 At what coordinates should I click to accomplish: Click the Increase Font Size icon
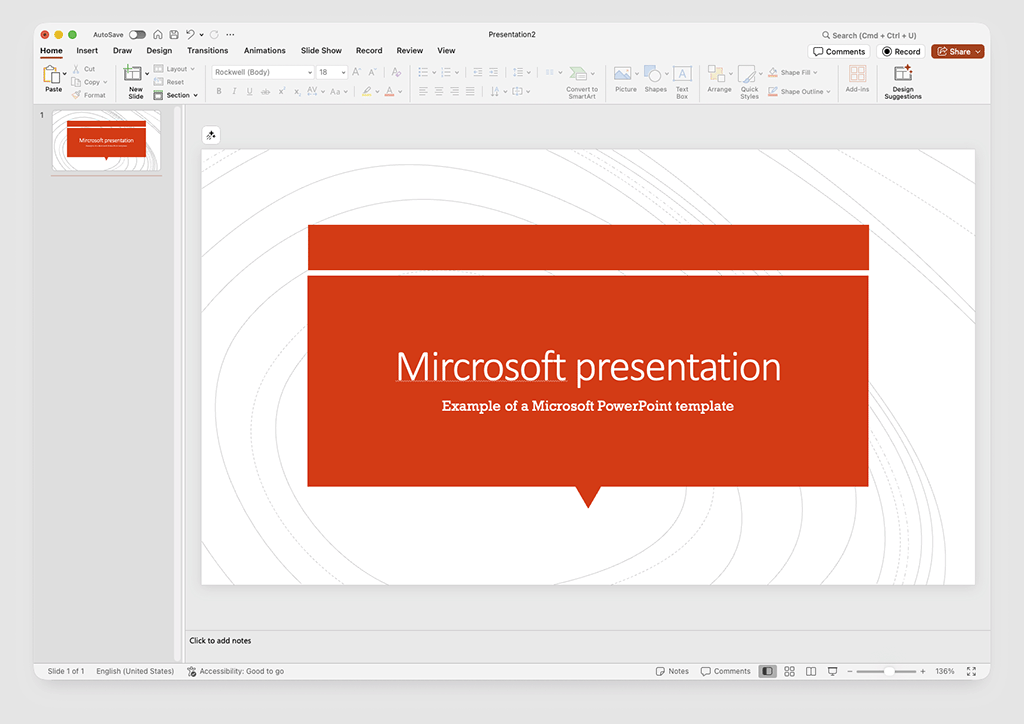coord(357,72)
